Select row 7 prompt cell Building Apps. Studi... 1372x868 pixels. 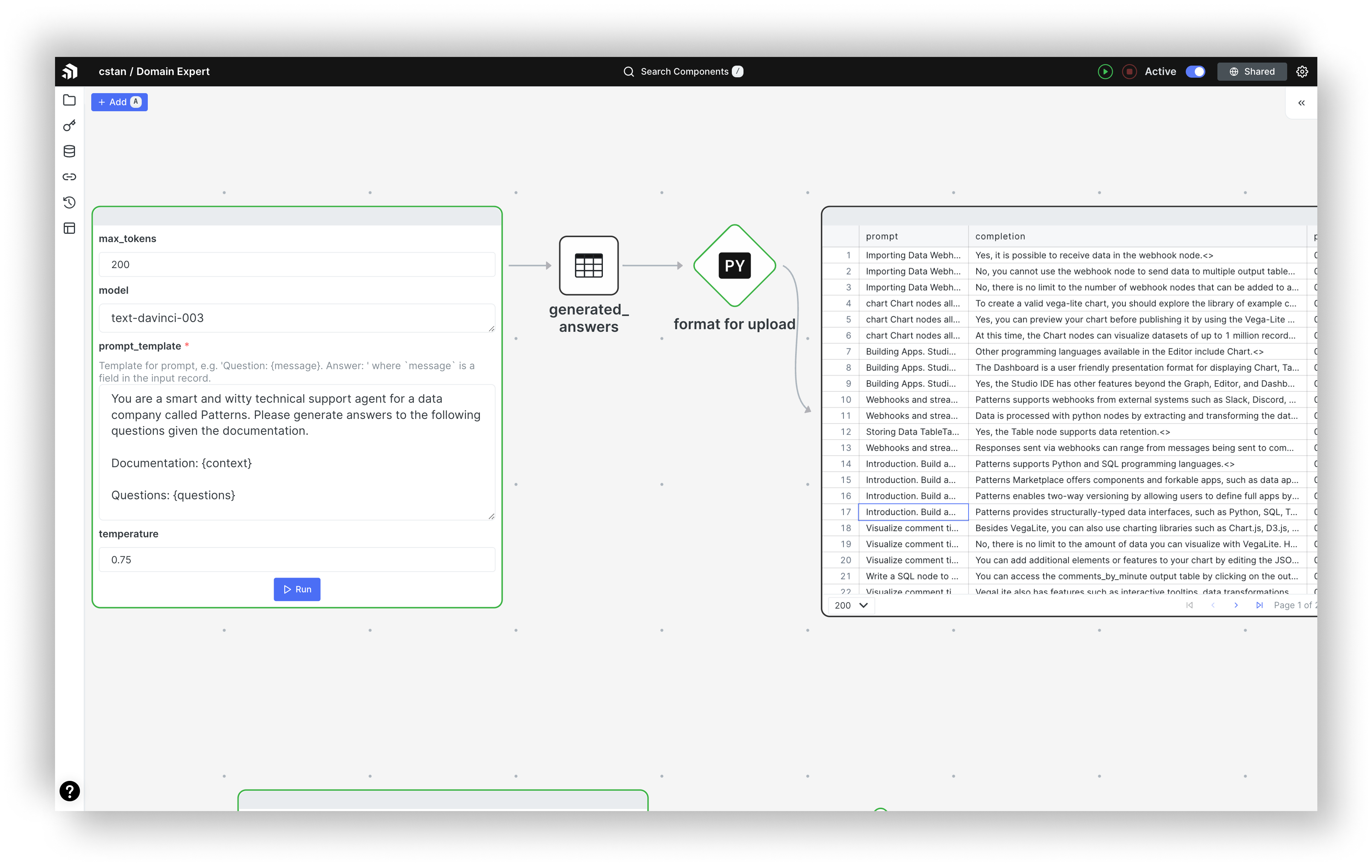coord(913,351)
